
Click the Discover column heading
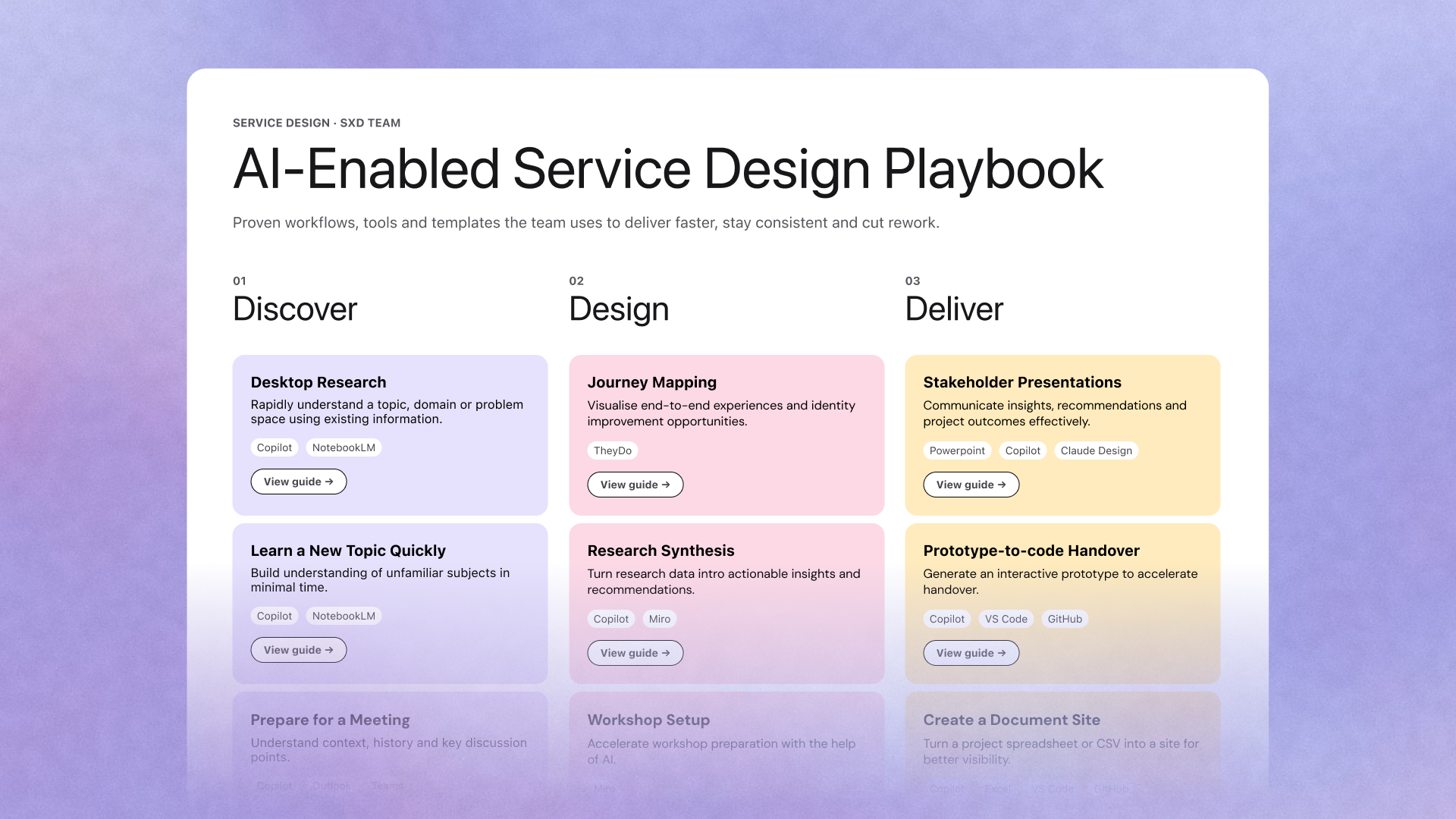tap(295, 309)
